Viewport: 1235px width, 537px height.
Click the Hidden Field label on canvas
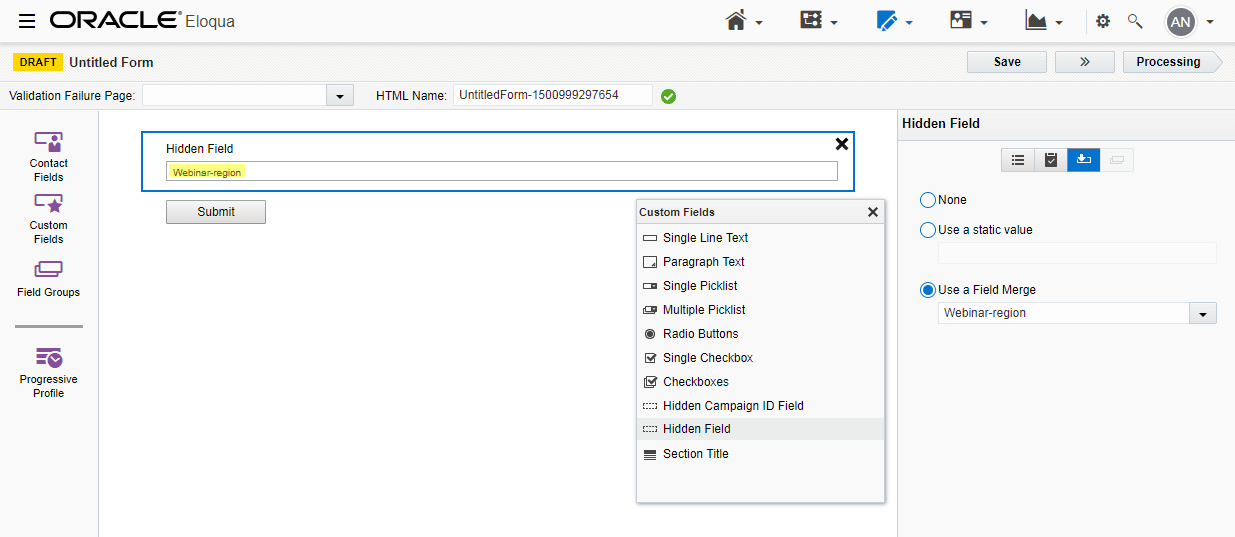click(x=200, y=149)
